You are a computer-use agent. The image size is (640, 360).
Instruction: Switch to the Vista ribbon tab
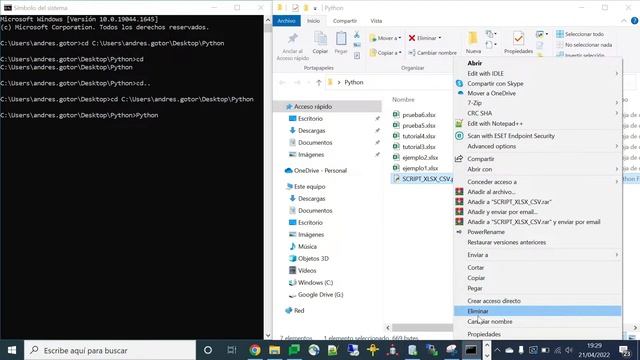[x=376, y=21]
